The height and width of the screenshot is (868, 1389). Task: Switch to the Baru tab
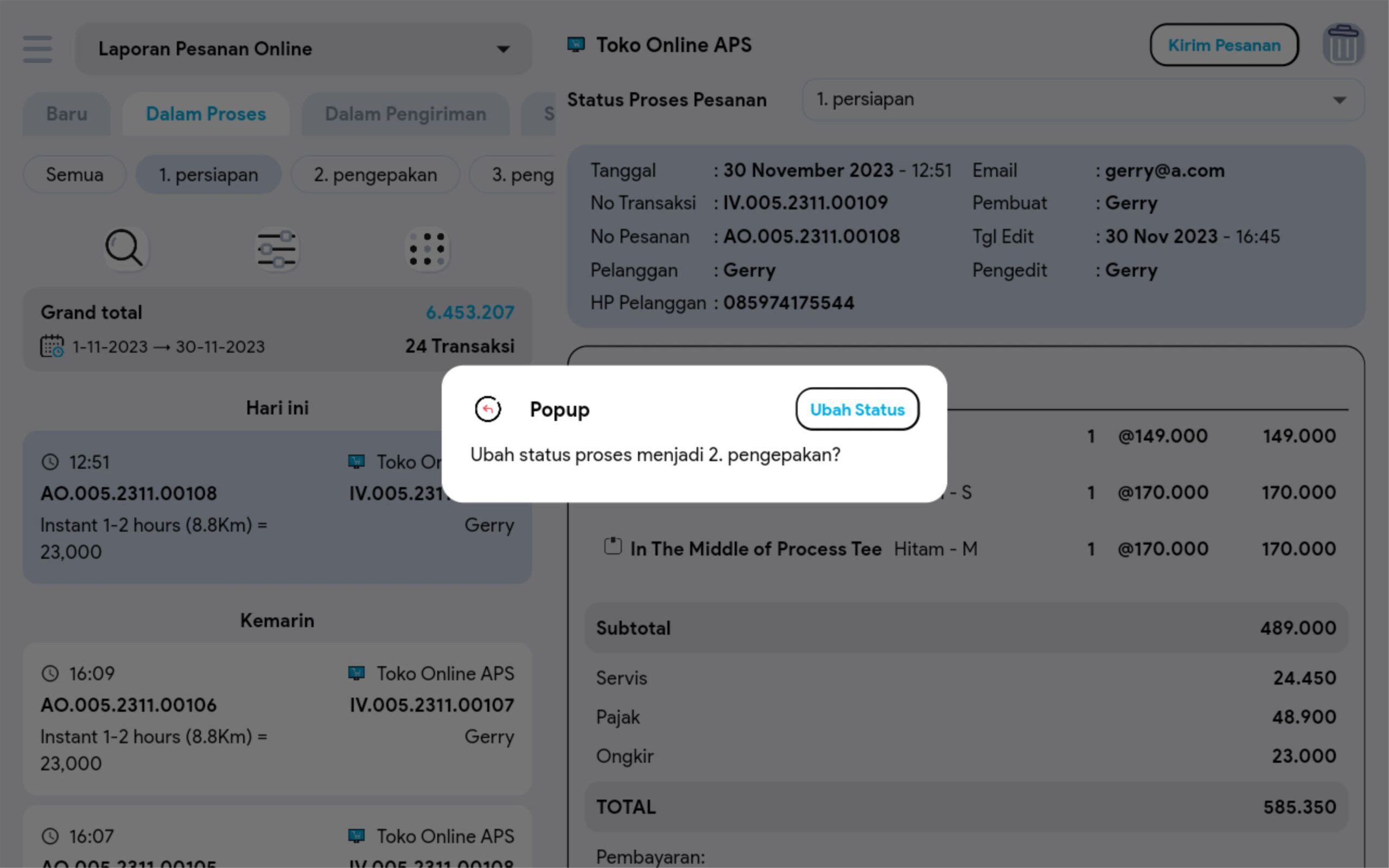67,114
